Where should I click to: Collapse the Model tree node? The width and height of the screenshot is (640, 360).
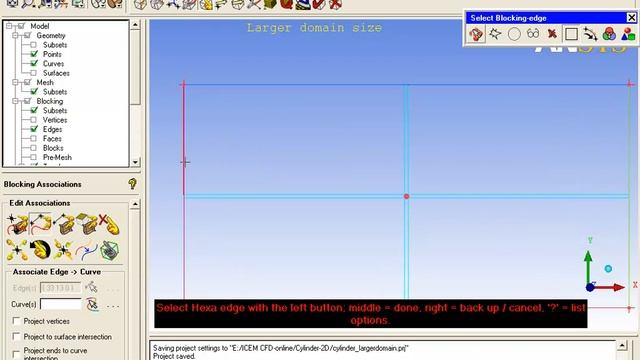9,26
